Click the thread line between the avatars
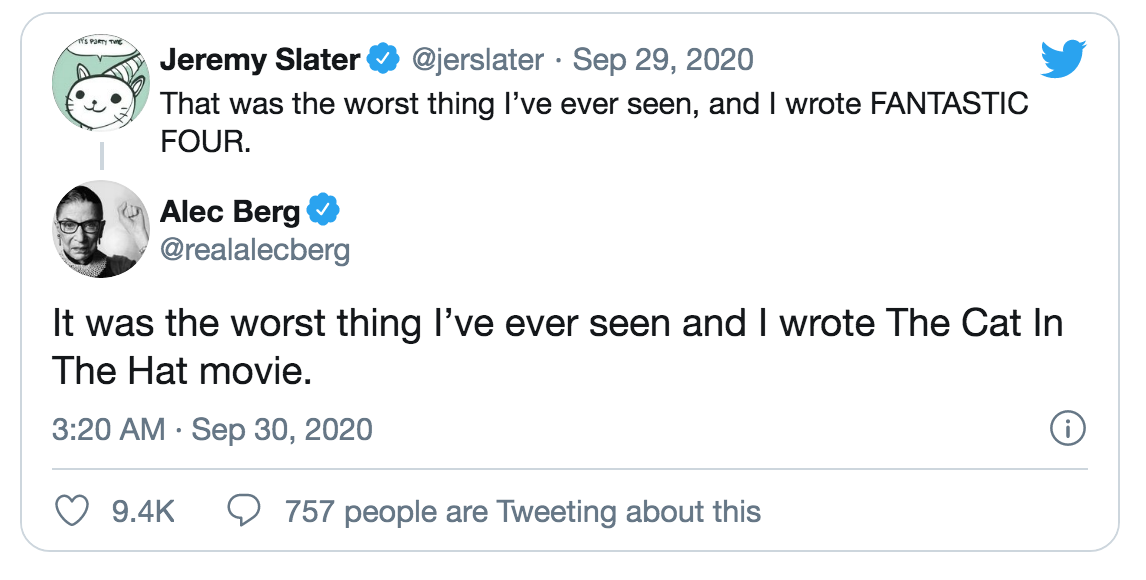This screenshot has height=580, width=1146. pyautogui.click(x=101, y=159)
